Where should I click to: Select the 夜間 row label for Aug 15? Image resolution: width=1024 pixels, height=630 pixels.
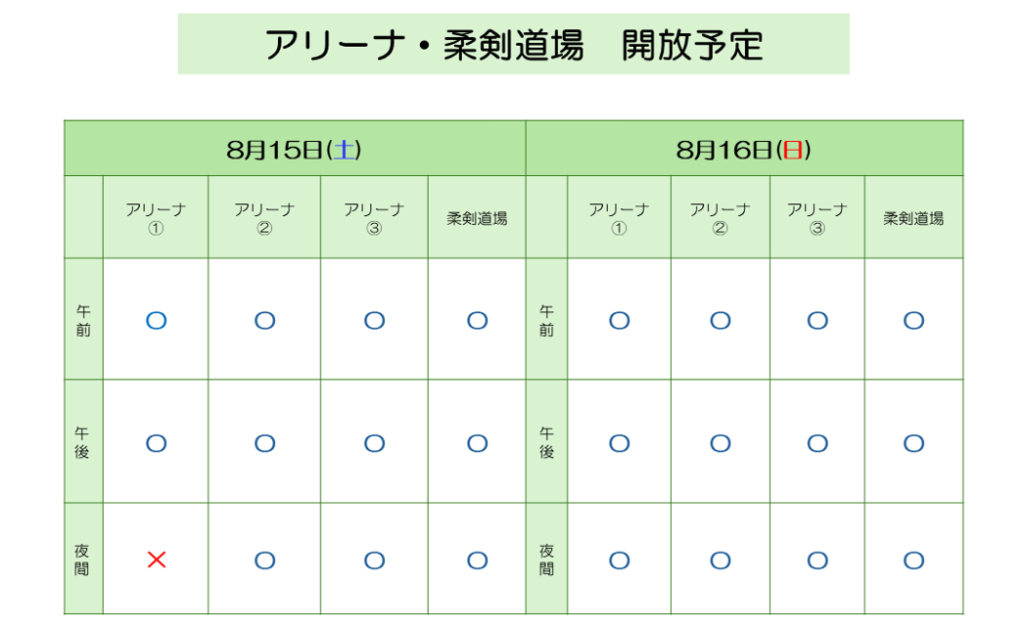click(82, 559)
